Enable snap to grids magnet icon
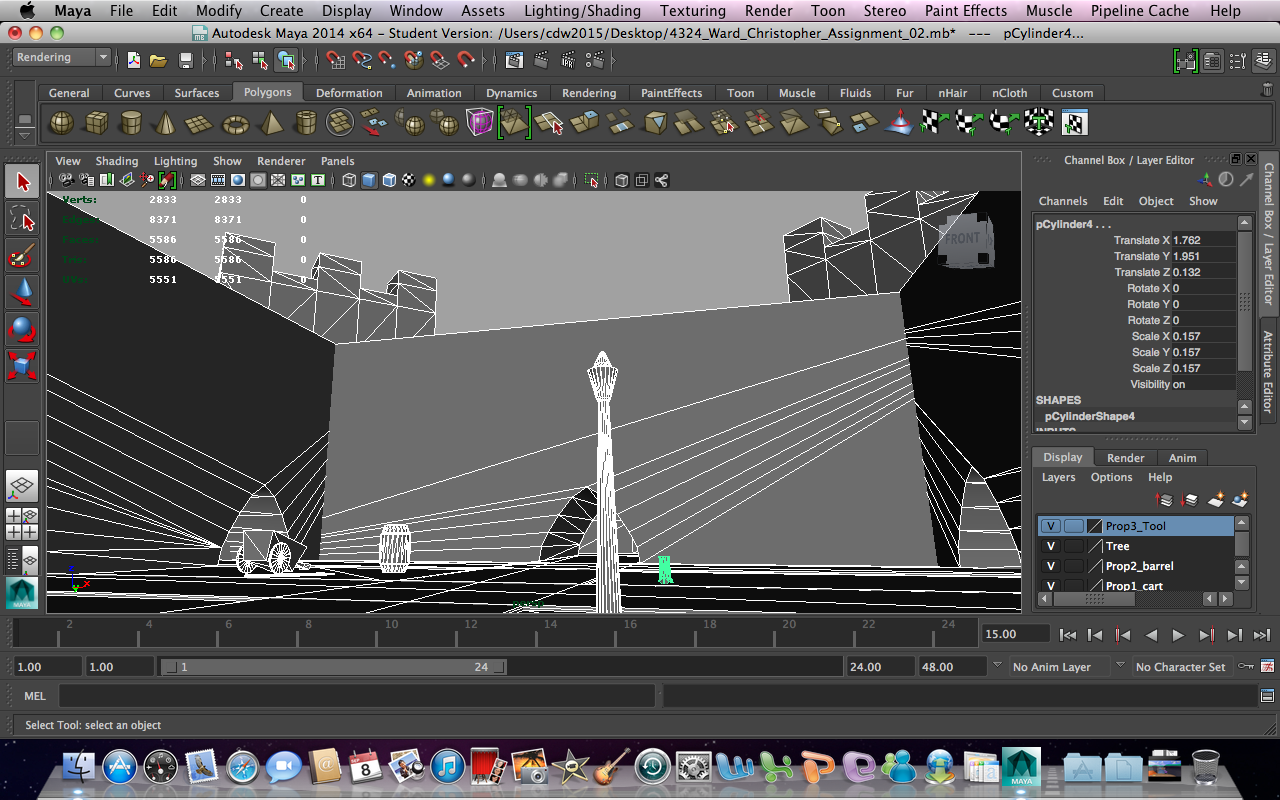1280x800 pixels. tap(335, 60)
